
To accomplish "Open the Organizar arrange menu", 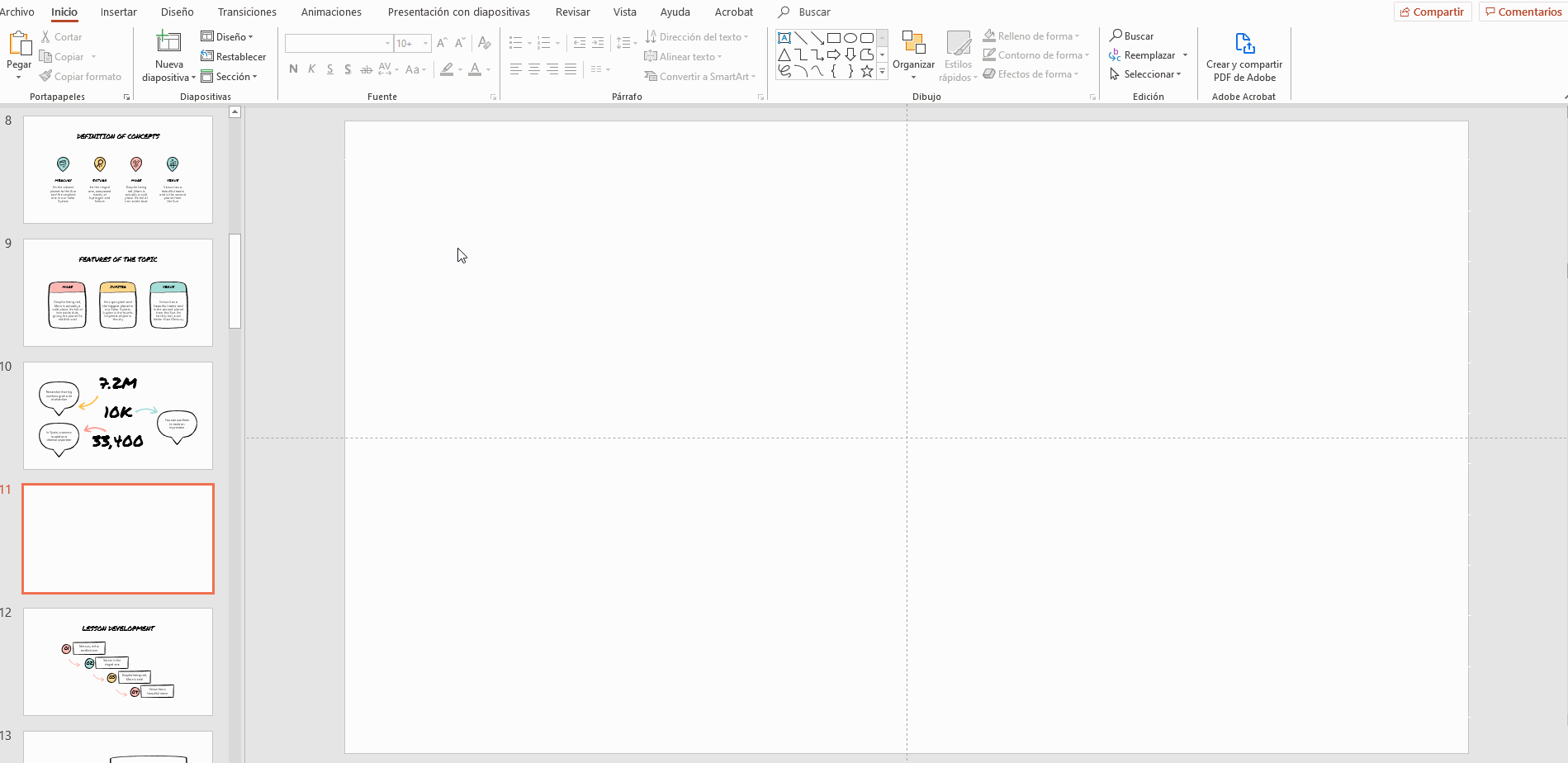I will pyautogui.click(x=913, y=55).
